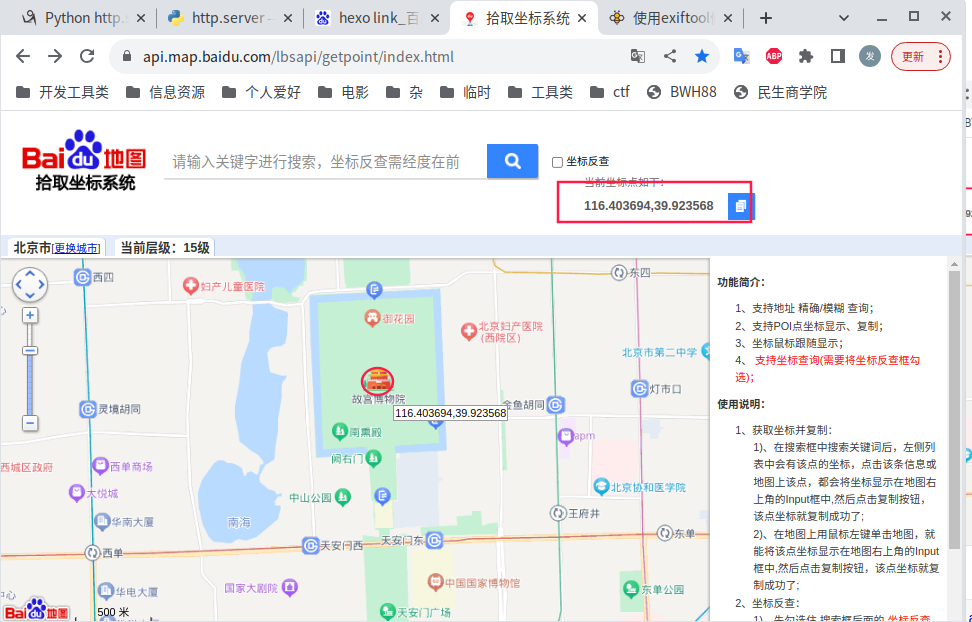This screenshot has height=622, width=972.
Task: Click the bookmark star icon
Action: [702, 56]
